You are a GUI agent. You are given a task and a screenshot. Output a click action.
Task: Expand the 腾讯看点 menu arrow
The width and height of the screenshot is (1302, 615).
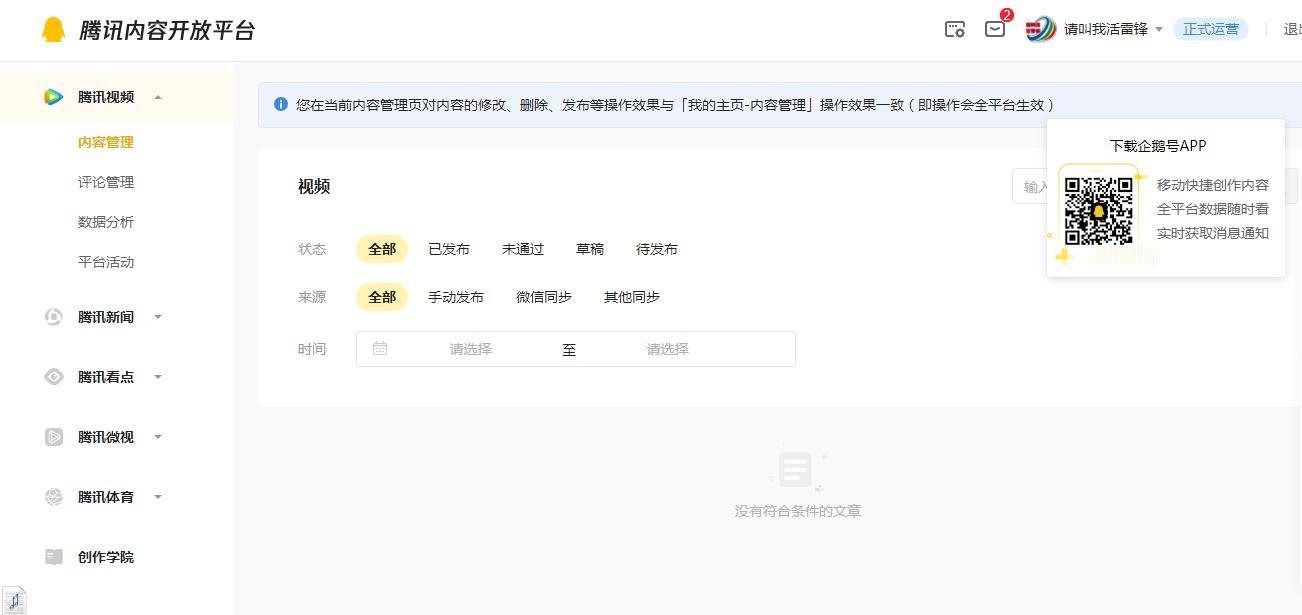pos(158,377)
